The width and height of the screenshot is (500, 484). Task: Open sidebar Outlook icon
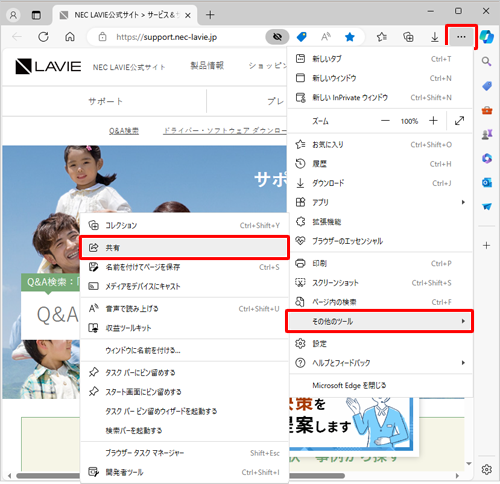click(x=487, y=182)
